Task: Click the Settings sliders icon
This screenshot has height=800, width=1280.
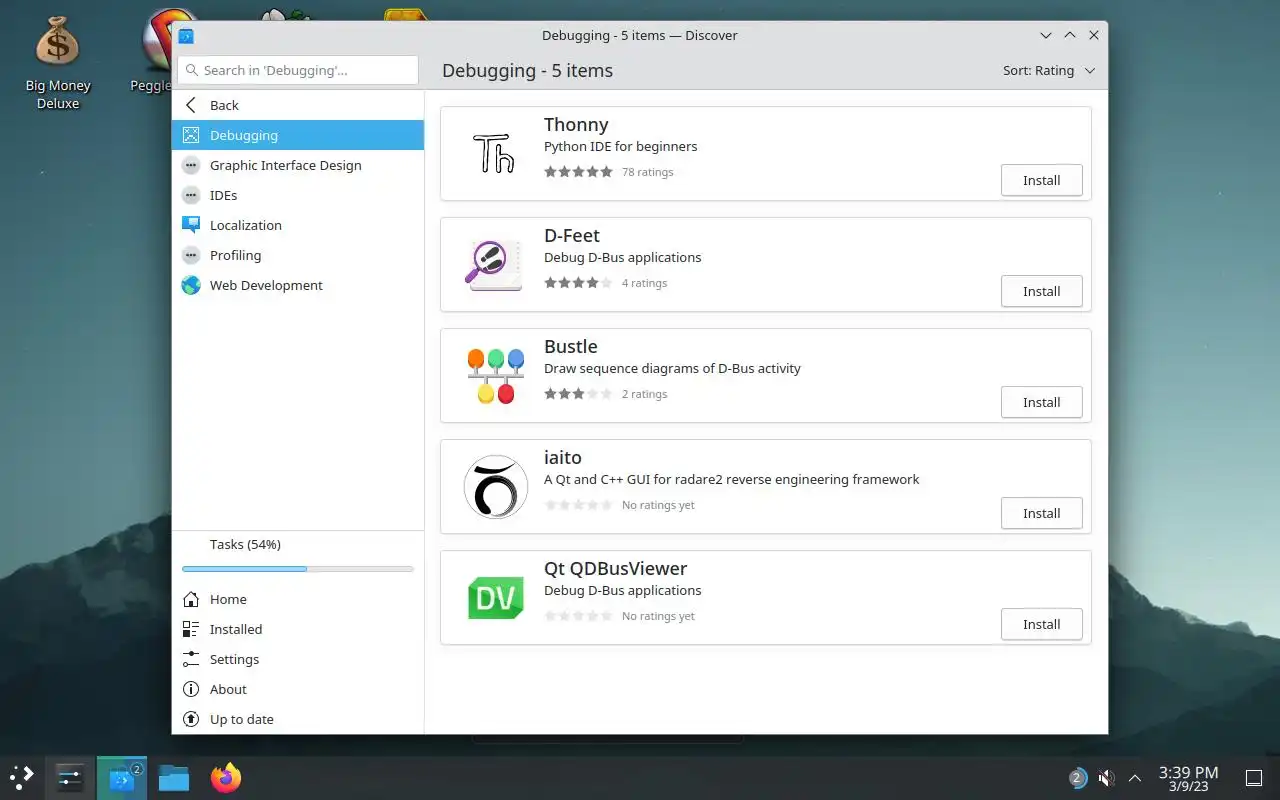Action: coord(191,659)
